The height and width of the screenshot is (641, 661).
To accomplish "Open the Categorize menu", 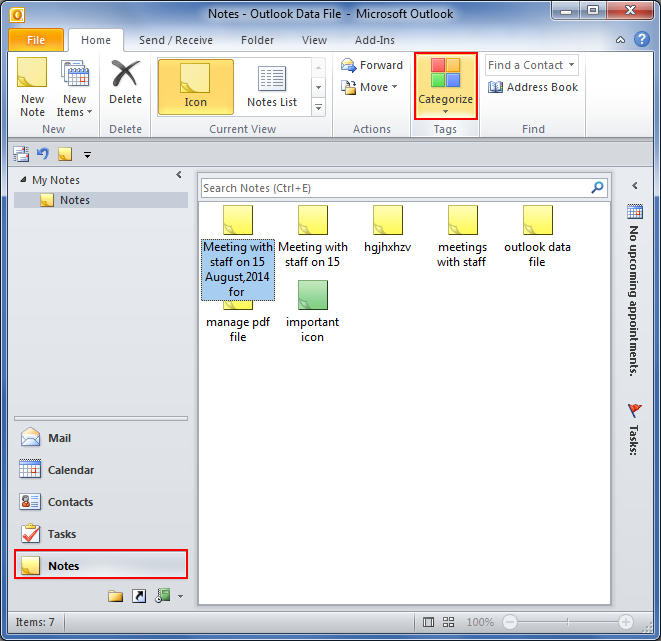I will point(446,86).
